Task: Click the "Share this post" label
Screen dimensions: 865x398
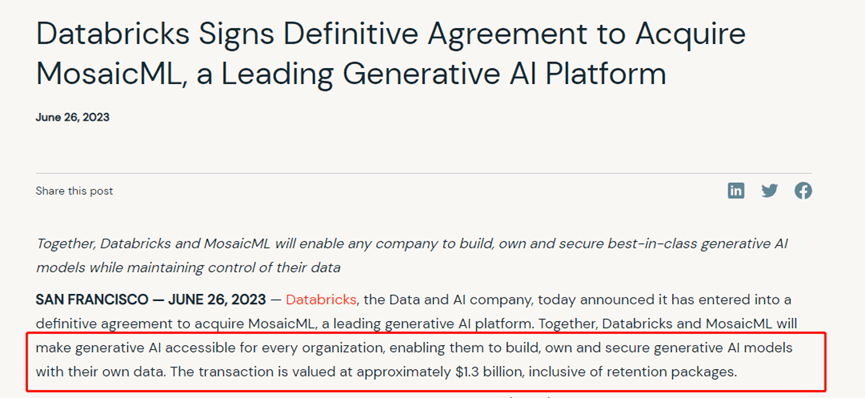Action: coord(74,191)
